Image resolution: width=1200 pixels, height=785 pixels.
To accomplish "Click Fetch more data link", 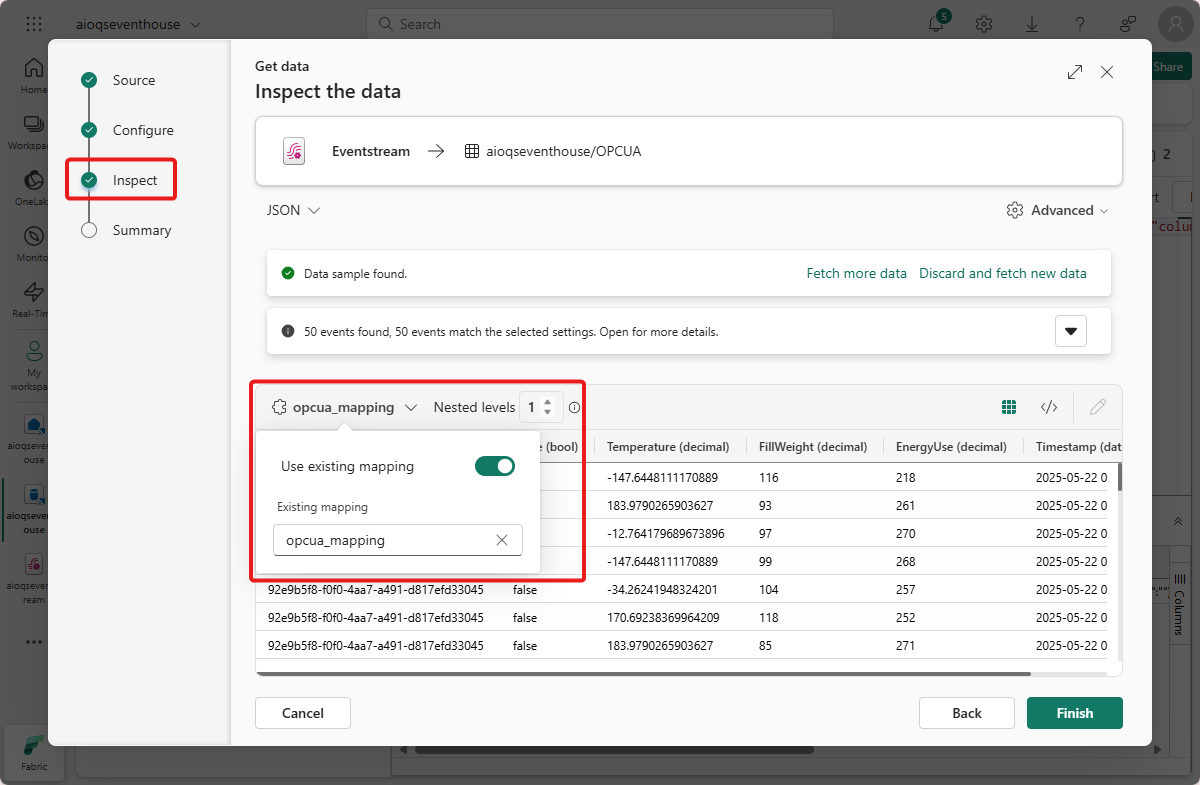I will 857,273.
